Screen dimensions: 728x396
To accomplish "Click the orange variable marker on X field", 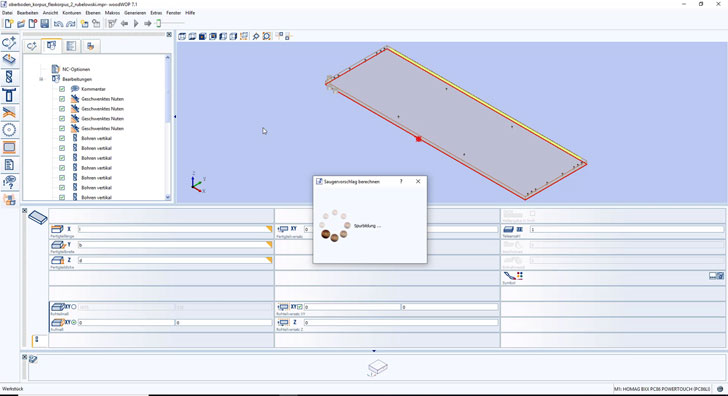I will [x=269, y=229].
